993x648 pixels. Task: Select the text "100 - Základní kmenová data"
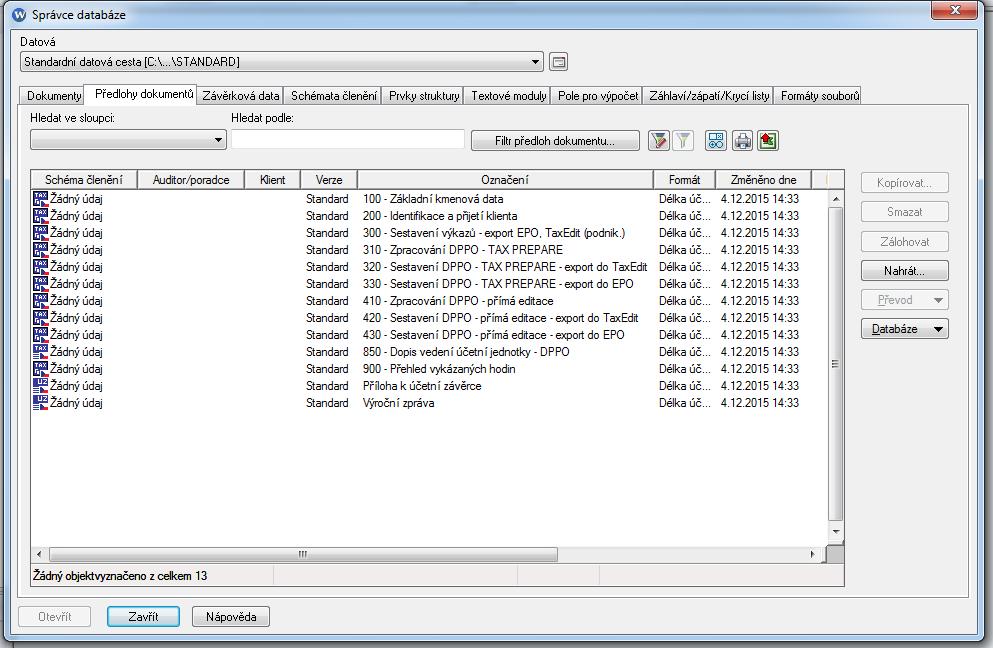click(x=433, y=199)
